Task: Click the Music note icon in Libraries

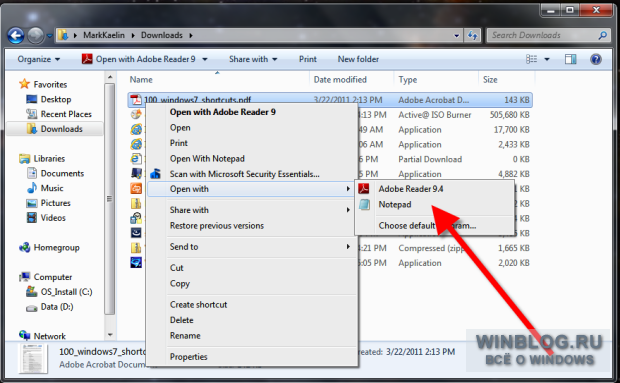Action: 32,188
